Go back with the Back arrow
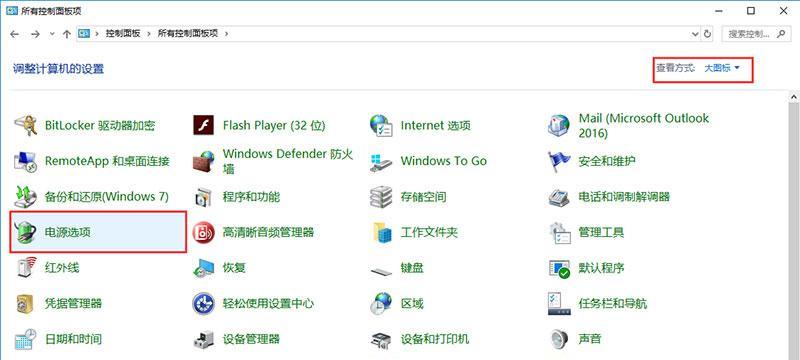Viewport: 800px width, 360px height. pyautogui.click(x=14, y=34)
